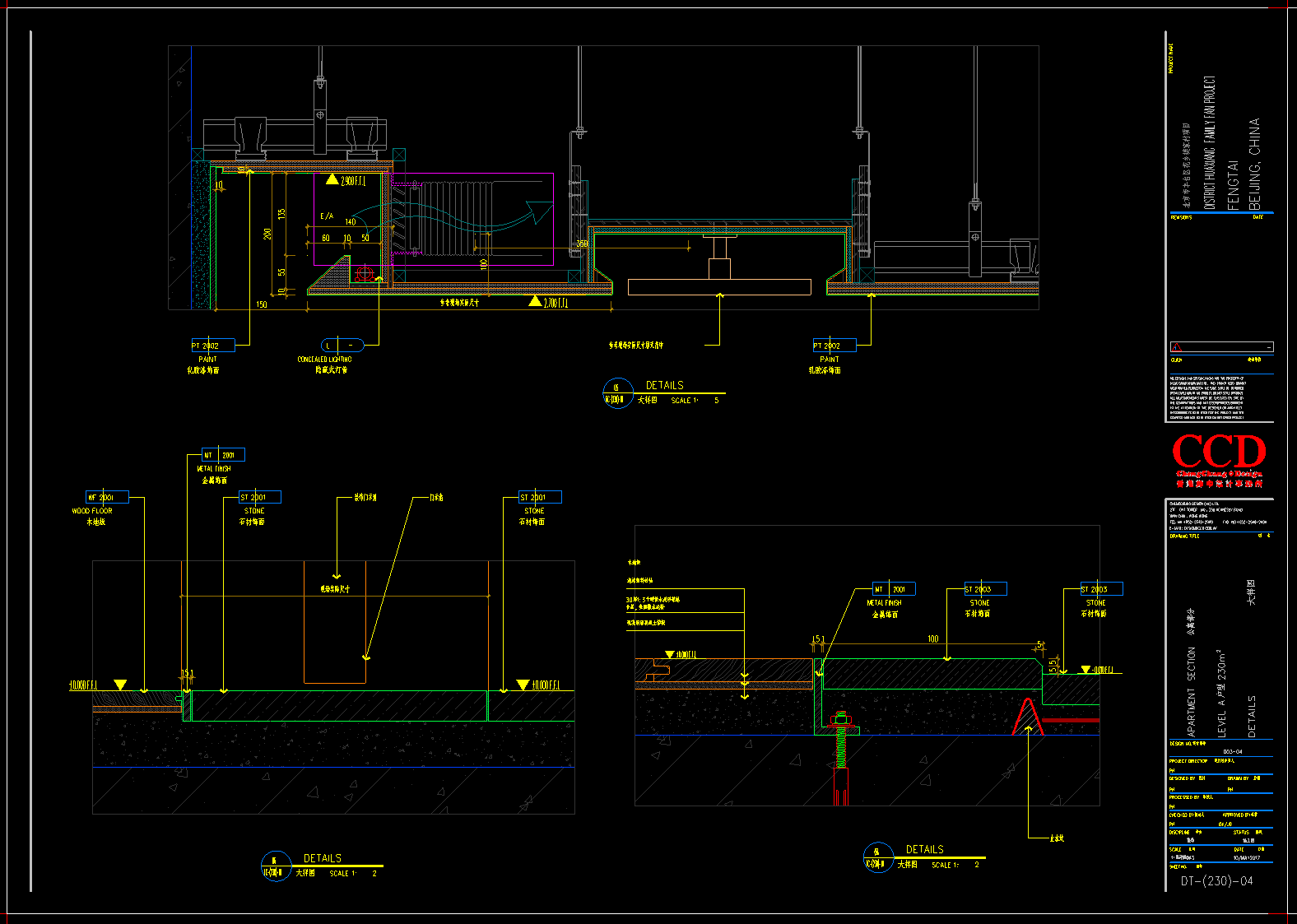
Task: Select the WF 2001 wood floor tag
Action: coord(107,497)
